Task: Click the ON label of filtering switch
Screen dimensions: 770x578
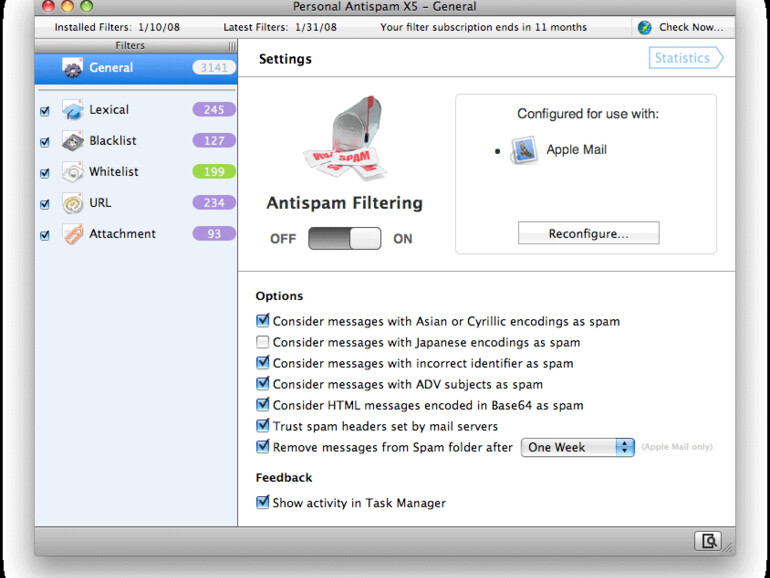Action: coord(403,239)
